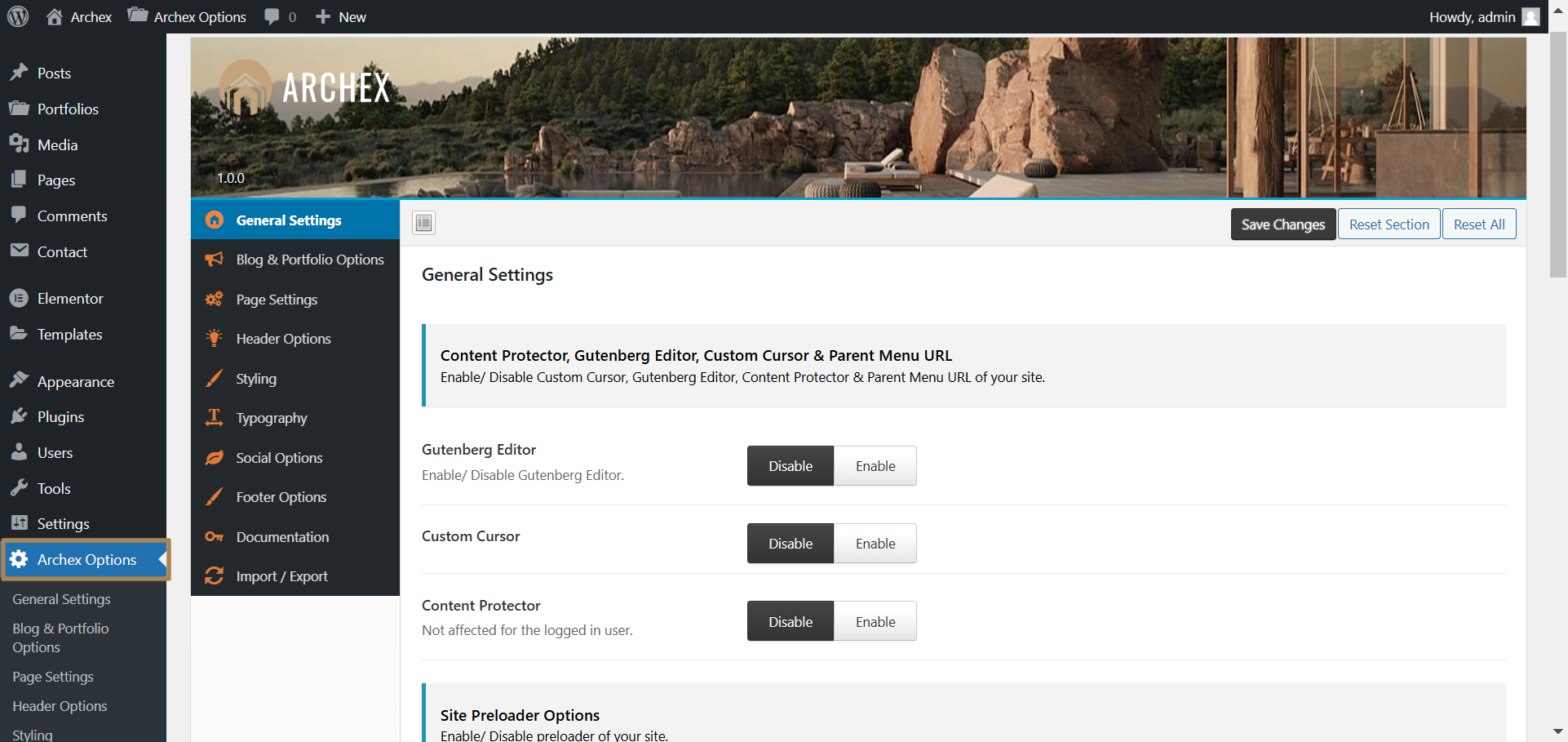
Task: Click the Archex Options gear icon
Action: coord(20,559)
